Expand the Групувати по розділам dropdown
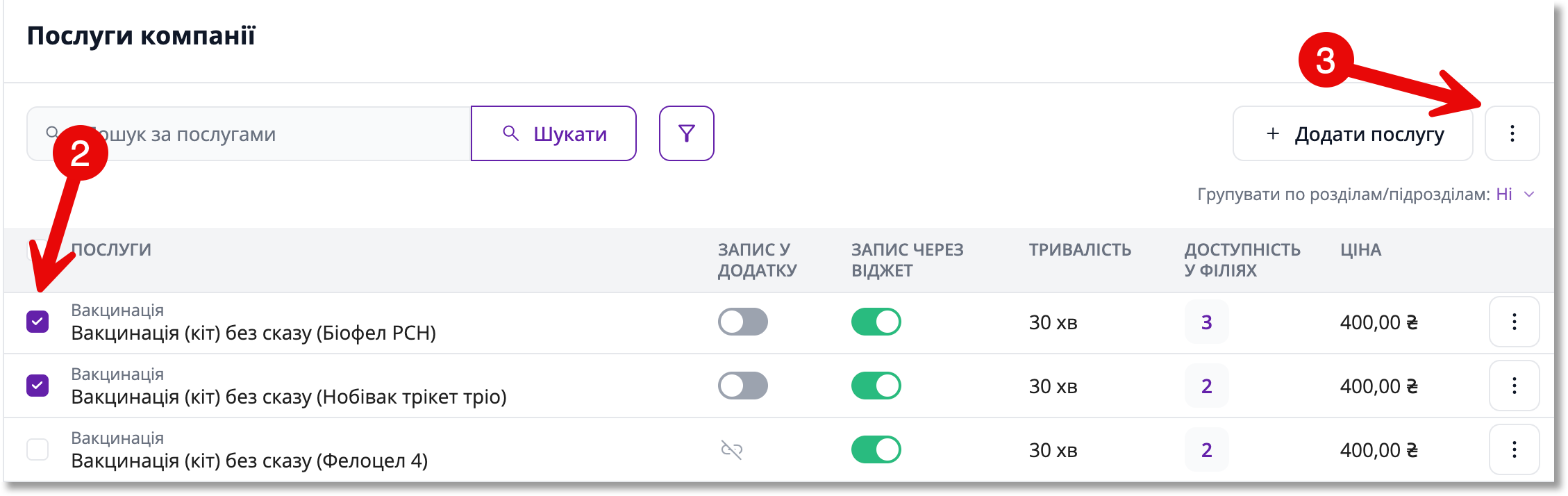 [x=1515, y=195]
